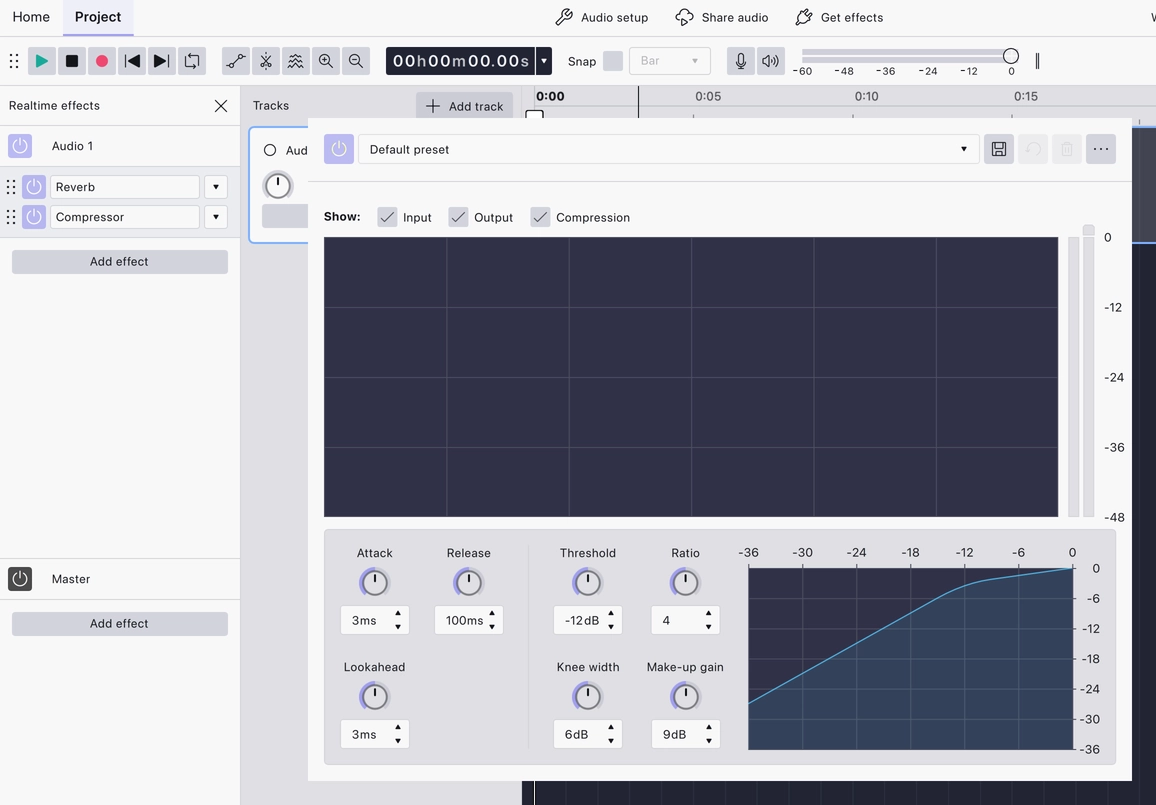
Task: Start recording with the Record button
Action: click(102, 61)
